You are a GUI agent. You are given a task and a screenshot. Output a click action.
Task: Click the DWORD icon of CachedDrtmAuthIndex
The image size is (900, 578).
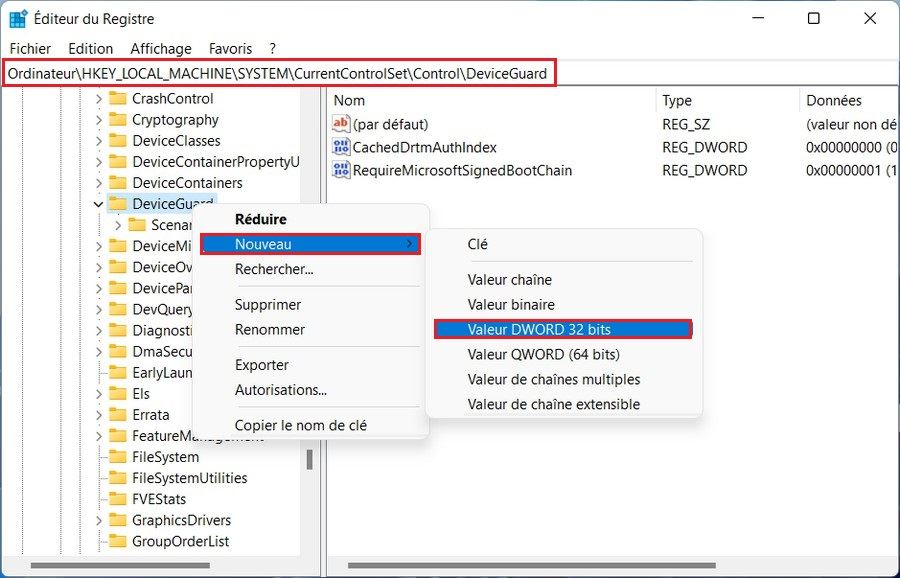pos(341,147)
